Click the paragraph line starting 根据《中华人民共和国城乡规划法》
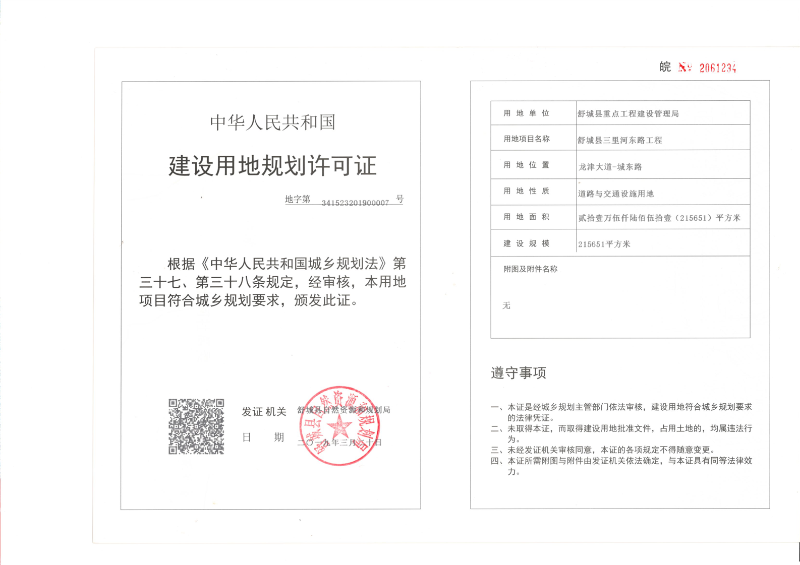Viewport: 800px width, 565px height. pos(287,263)
